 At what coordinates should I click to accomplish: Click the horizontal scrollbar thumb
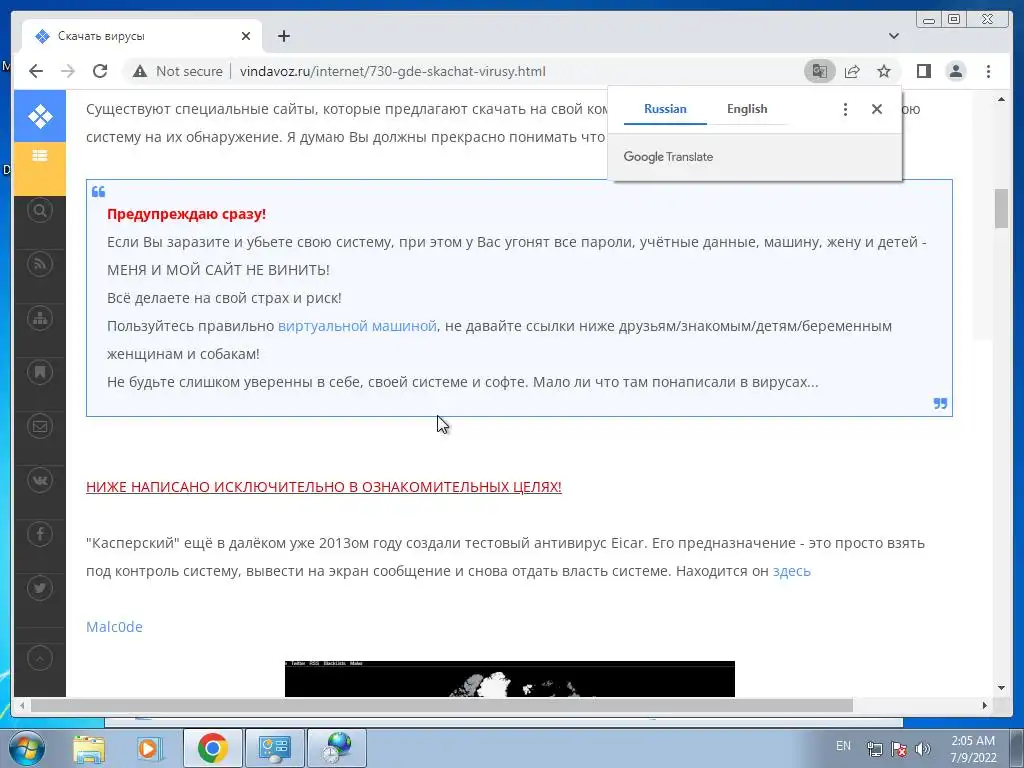point(441,705)
